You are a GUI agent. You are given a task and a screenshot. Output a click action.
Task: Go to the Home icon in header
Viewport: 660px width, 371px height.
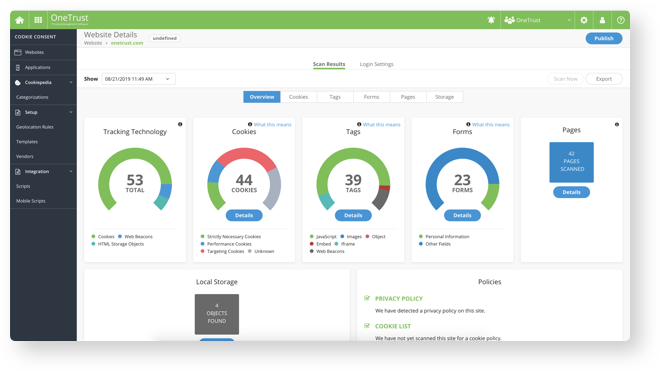coord(19,20)
